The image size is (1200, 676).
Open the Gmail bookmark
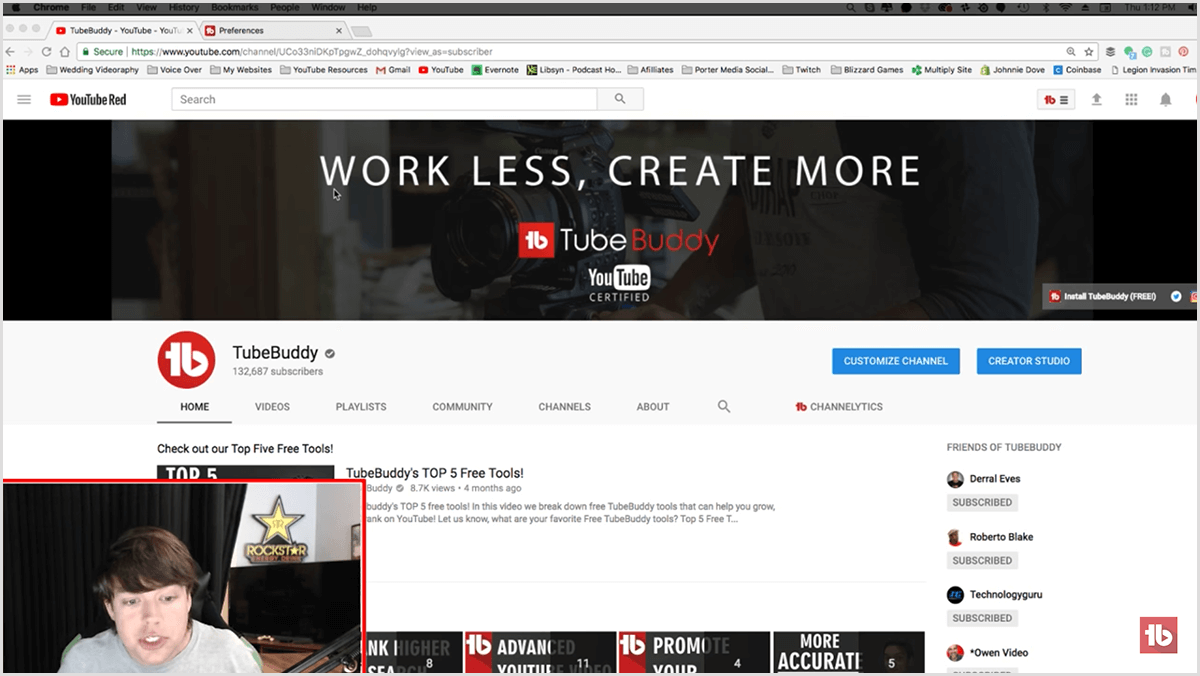pos(393,70)
